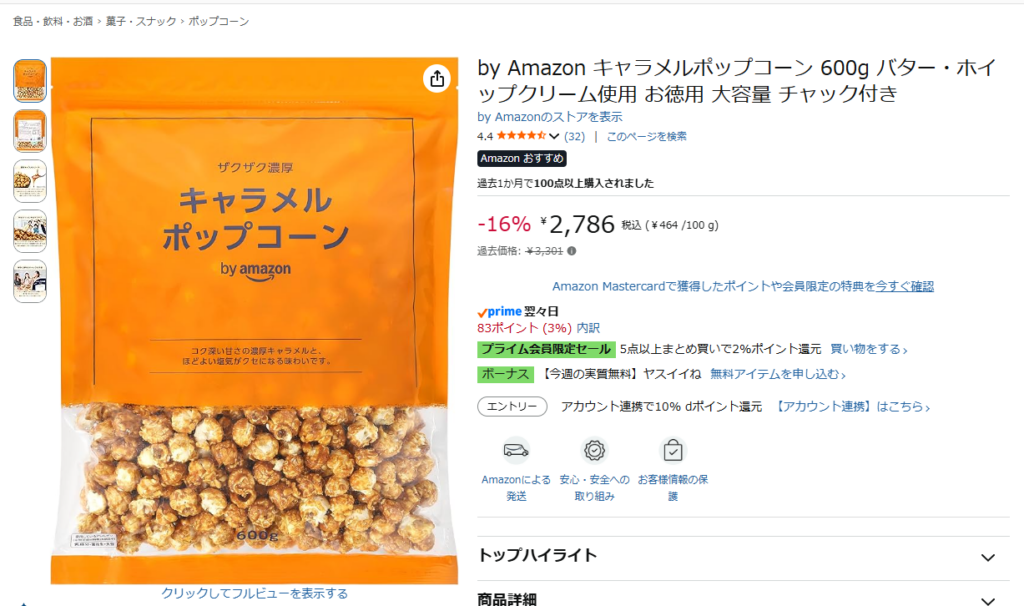Click the star rating icons
This screenshot has width=1024, height=606.
tap(521, 136)
